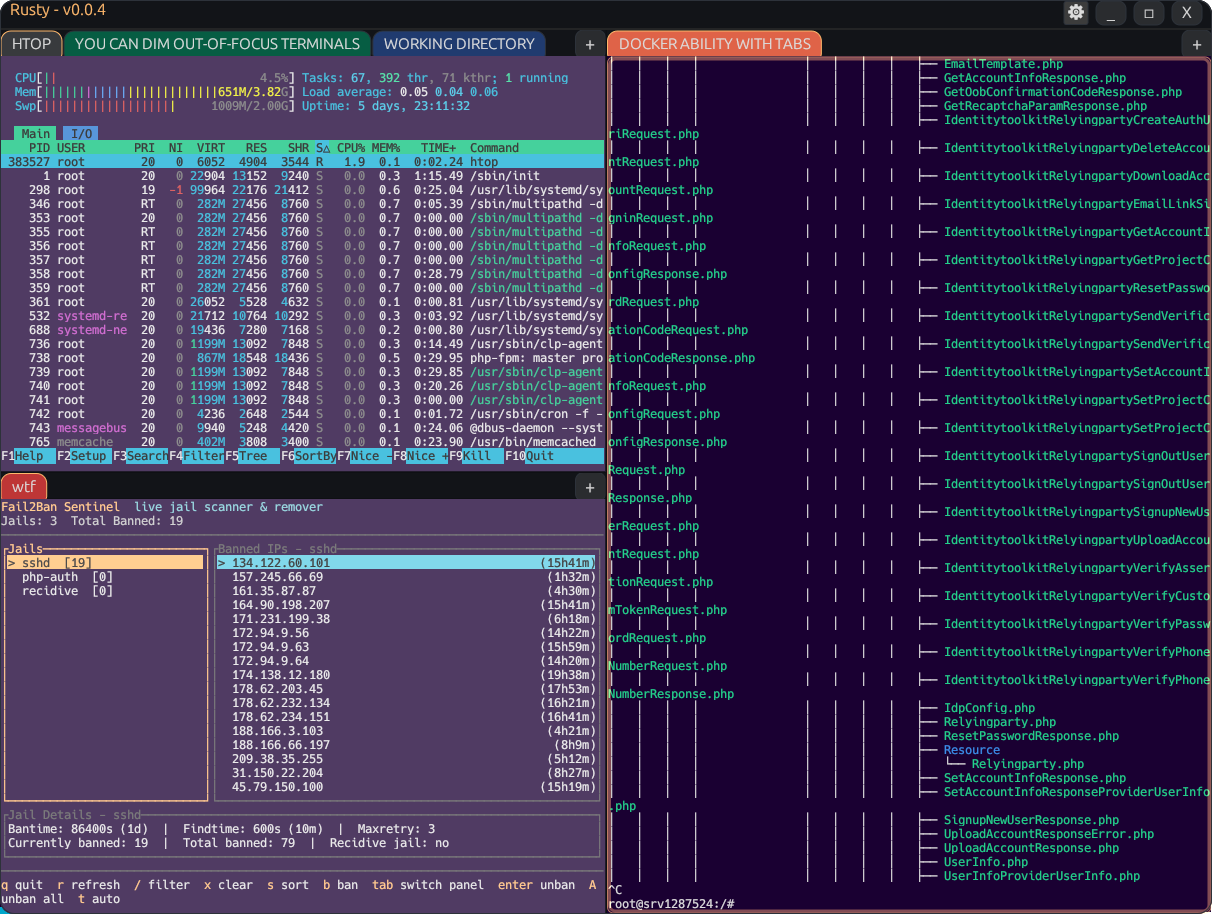Image resolution: width=1212 pixels, height=914 pixels.
Task: Switch to the WORKING DIRECTORY tab
Action: (459, 44)
